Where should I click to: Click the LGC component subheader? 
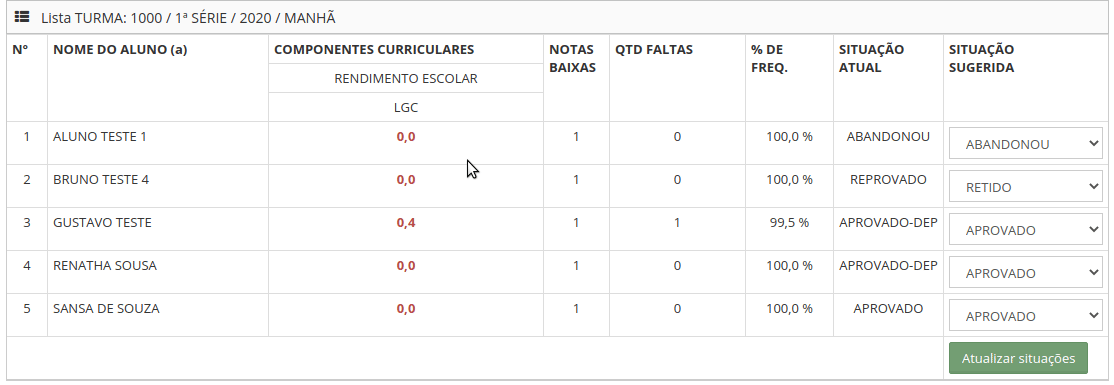[406, 107]
